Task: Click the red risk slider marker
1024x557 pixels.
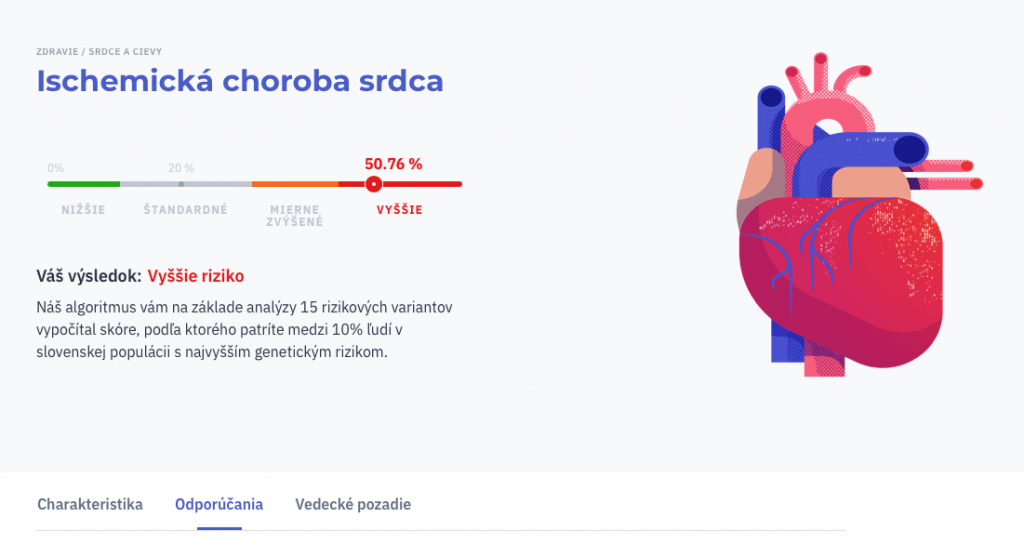Action: (x=373, y=184)
